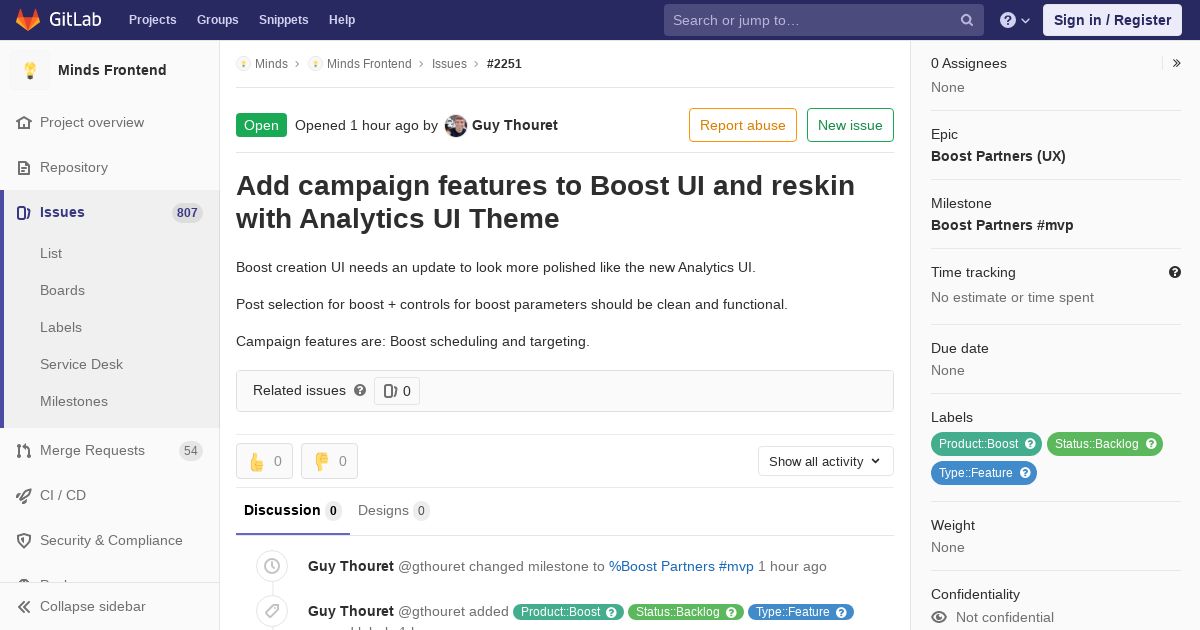Click the search magnifier icon
1200x630 pixels.
[x=967, y=20]
